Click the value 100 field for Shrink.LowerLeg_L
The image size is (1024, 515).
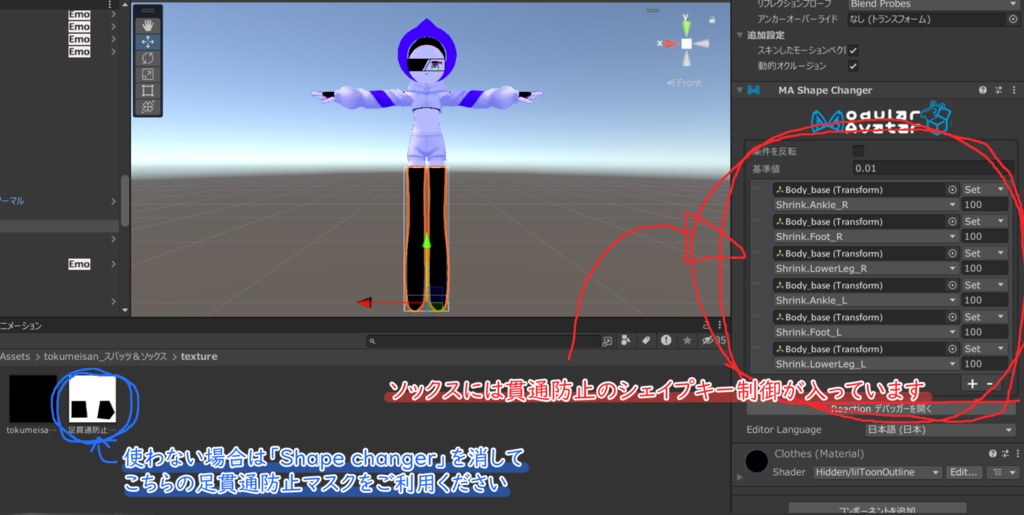(x=985, y=364)
